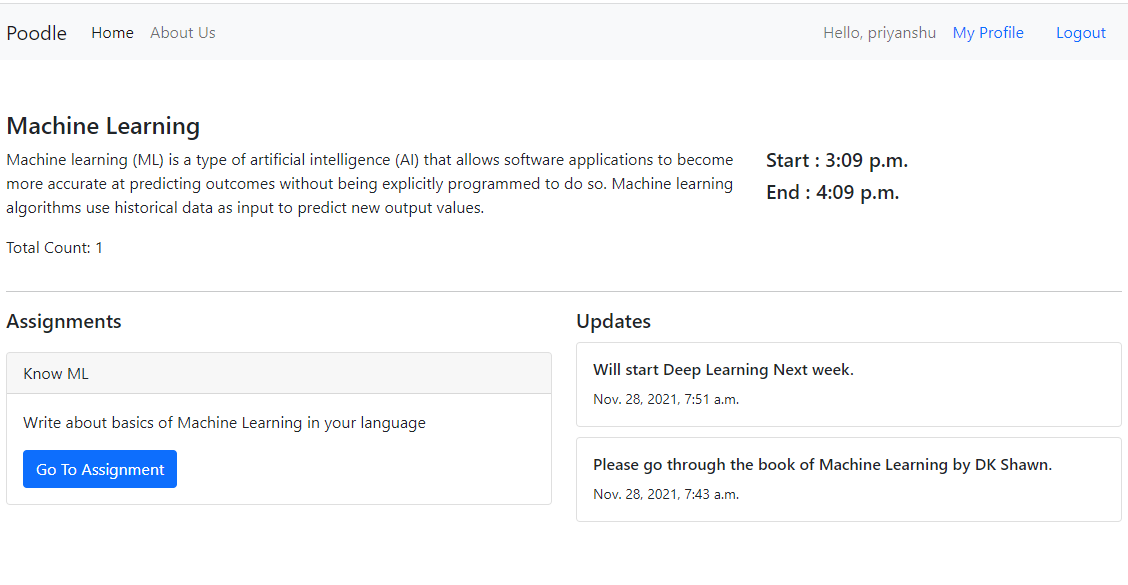Click the assignment description text
Image resolution: width=1128 pixels, height=585 pixels.
[225, 422]
